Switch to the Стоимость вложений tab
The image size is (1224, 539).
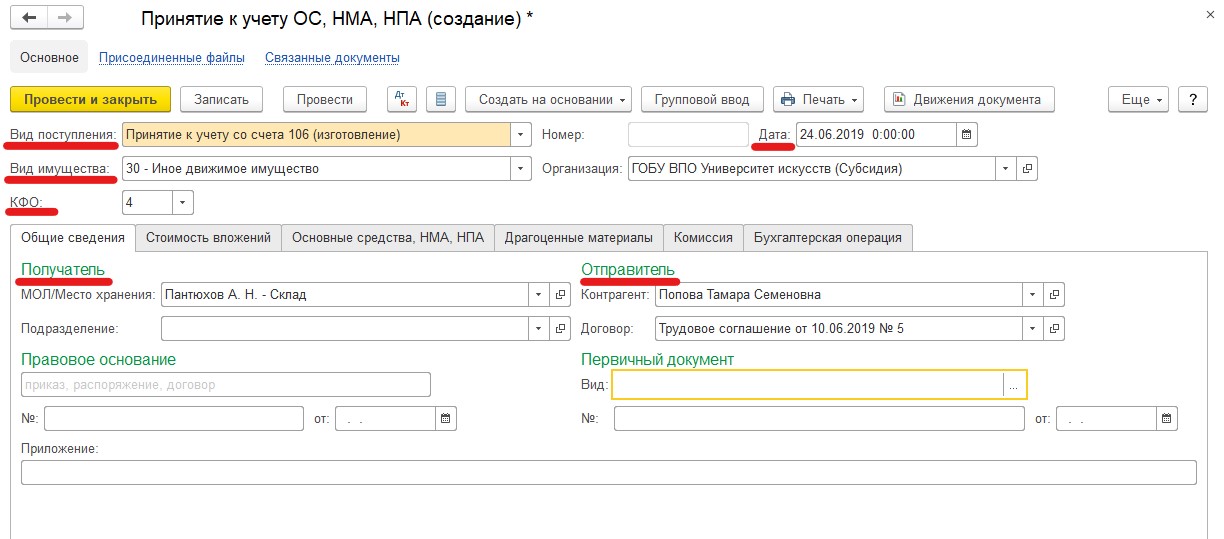pos(208,237)
